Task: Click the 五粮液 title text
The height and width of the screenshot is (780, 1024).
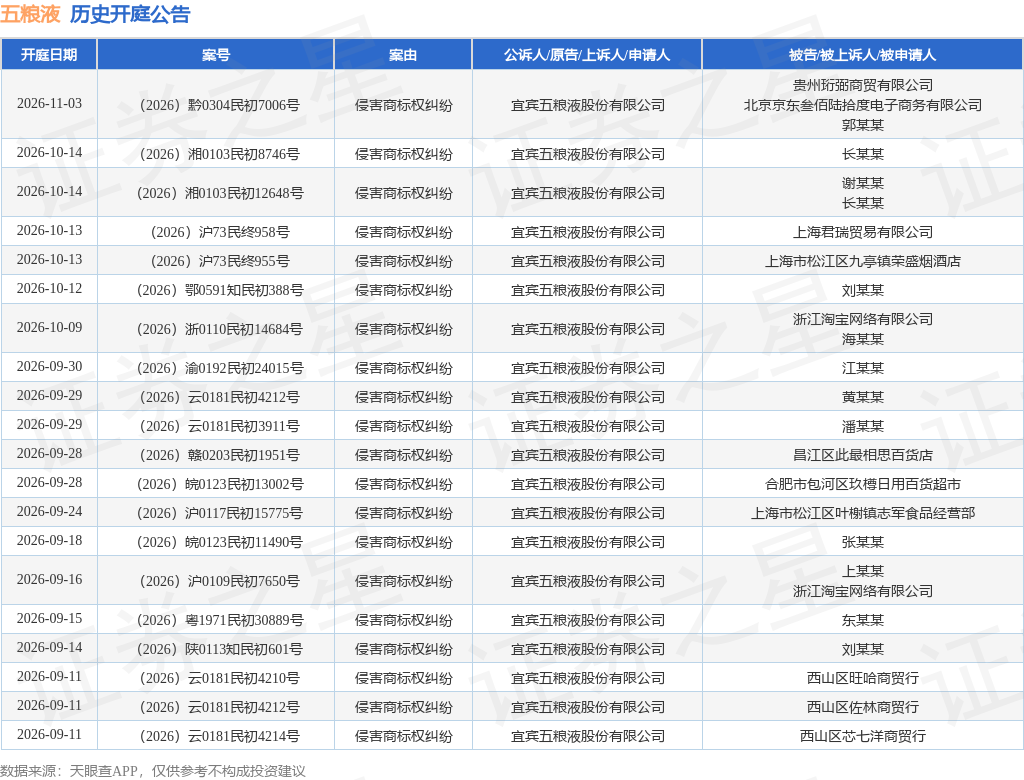Action: click(30, 14)
